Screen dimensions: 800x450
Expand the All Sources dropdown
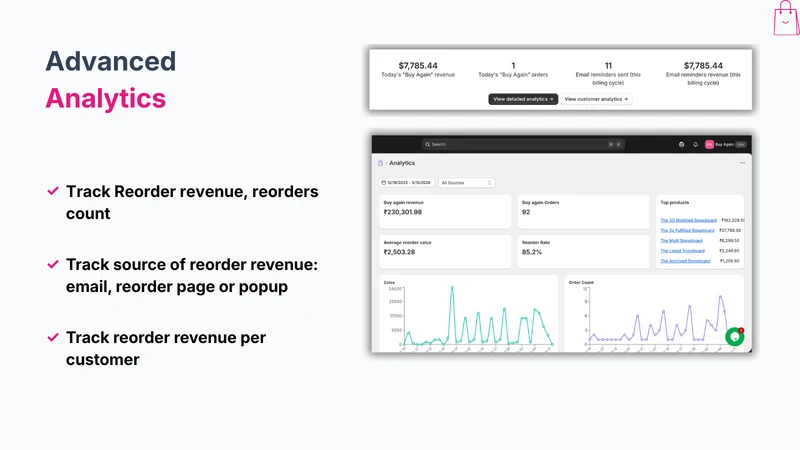(466, 183)
